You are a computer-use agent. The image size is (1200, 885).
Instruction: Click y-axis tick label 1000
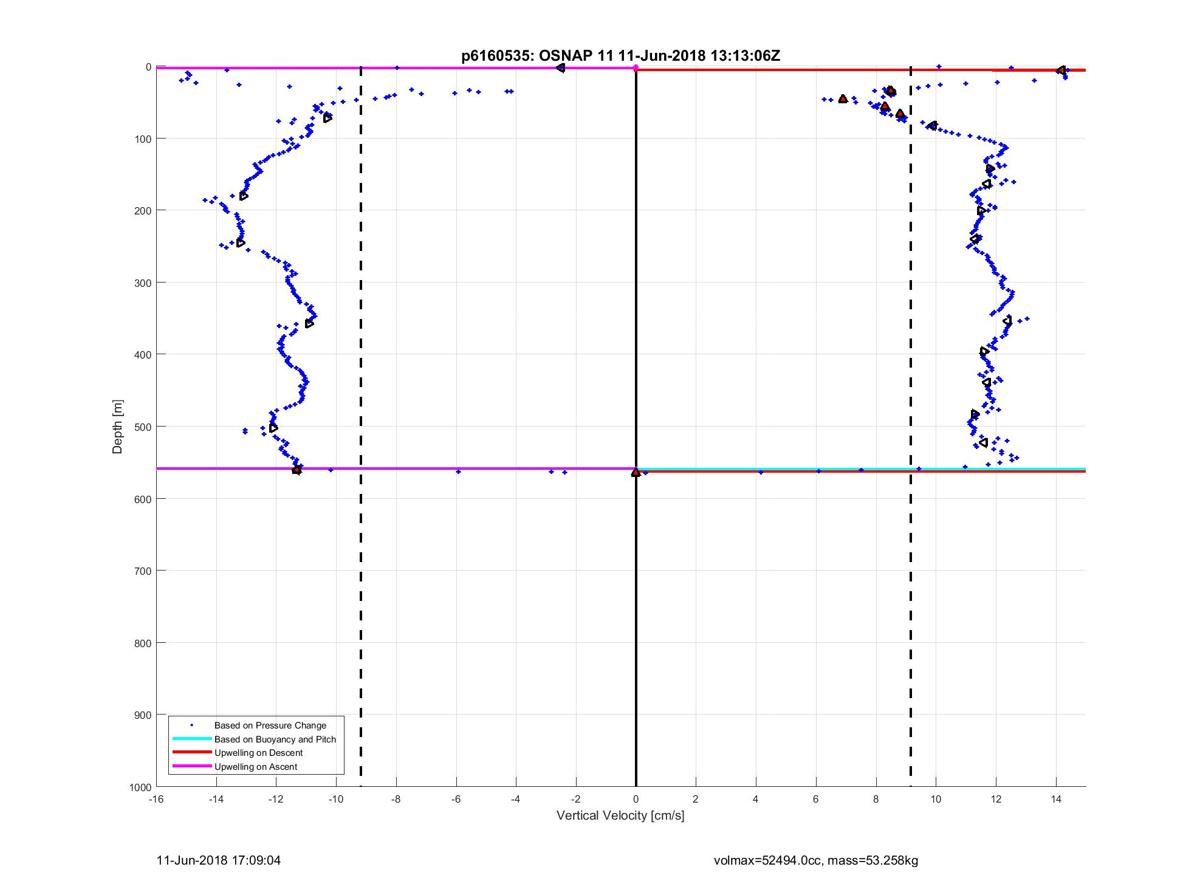click(138, 787)
